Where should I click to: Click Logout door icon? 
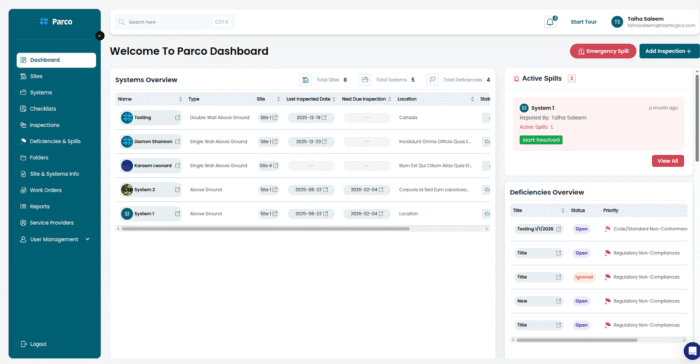tap(24, 344)
